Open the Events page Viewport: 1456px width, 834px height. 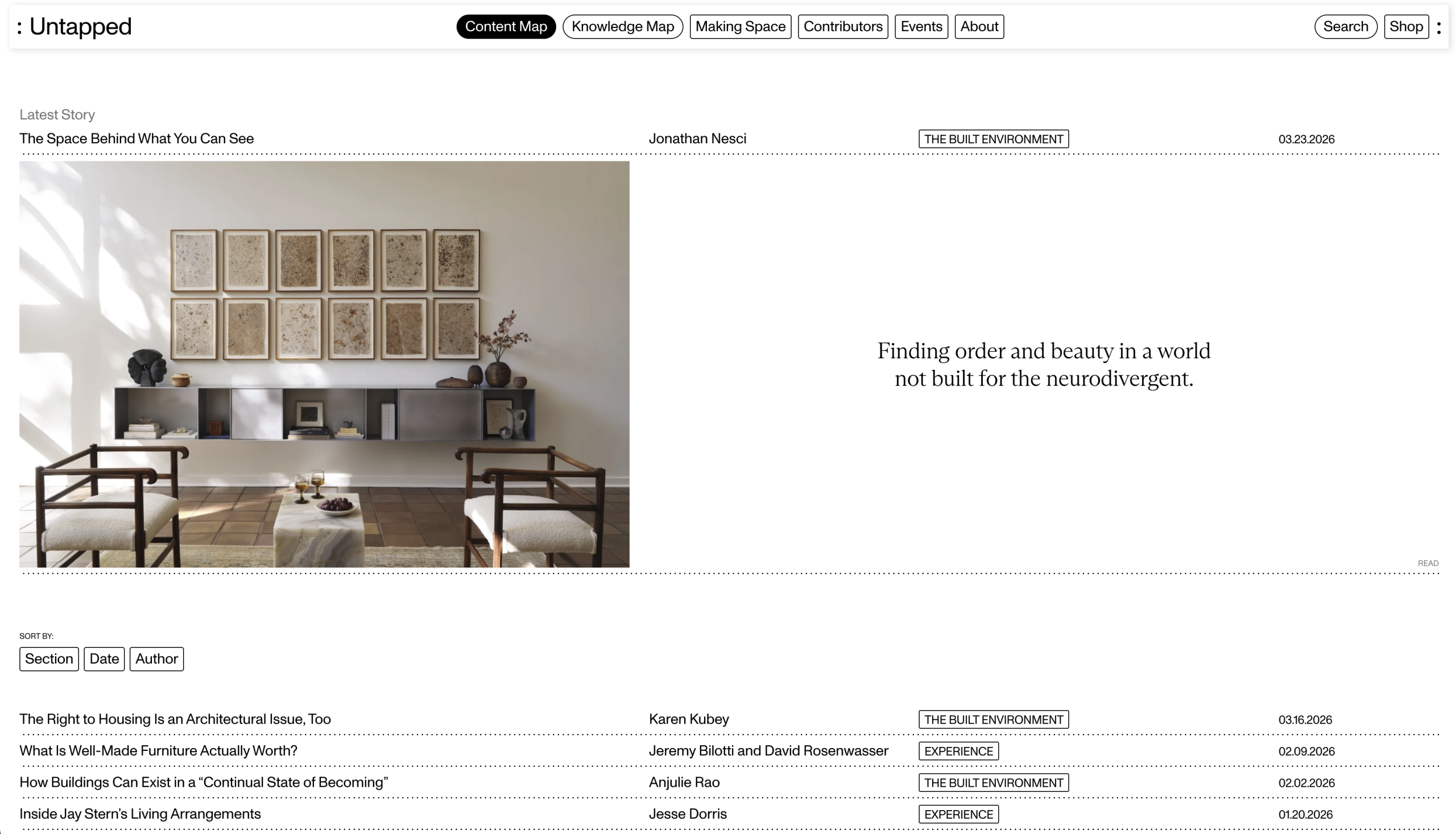921,26
